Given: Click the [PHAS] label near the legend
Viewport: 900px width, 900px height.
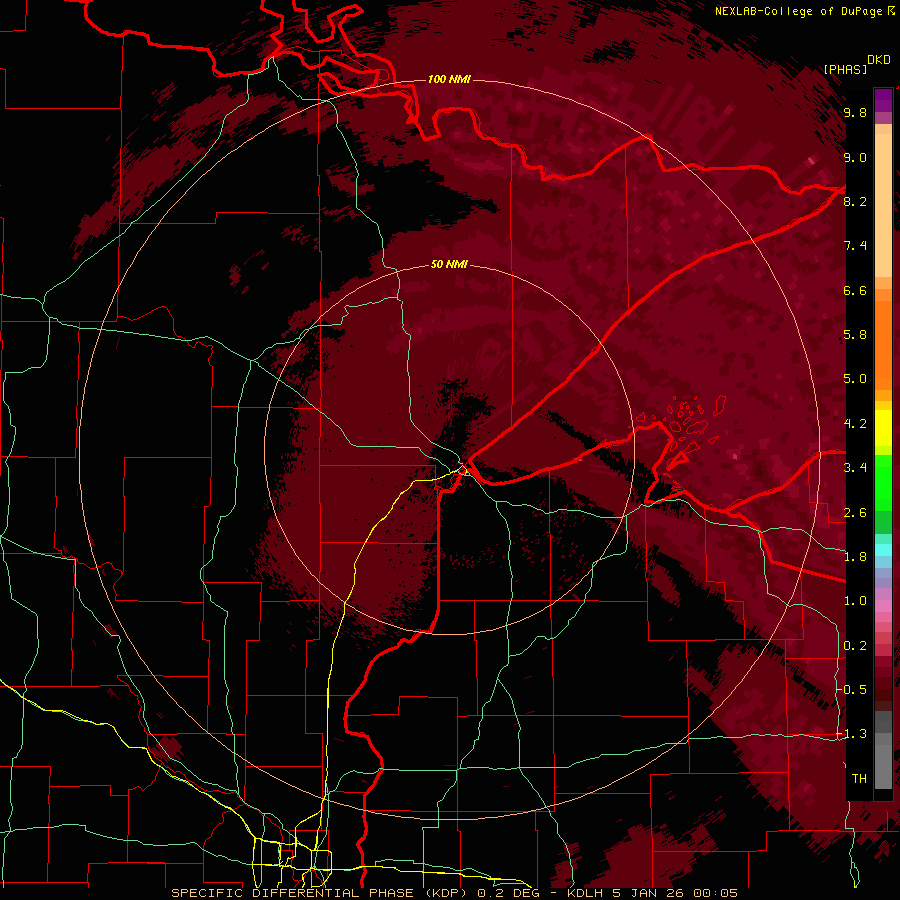Looking at the screenshot, I should [x=845, y=69].
